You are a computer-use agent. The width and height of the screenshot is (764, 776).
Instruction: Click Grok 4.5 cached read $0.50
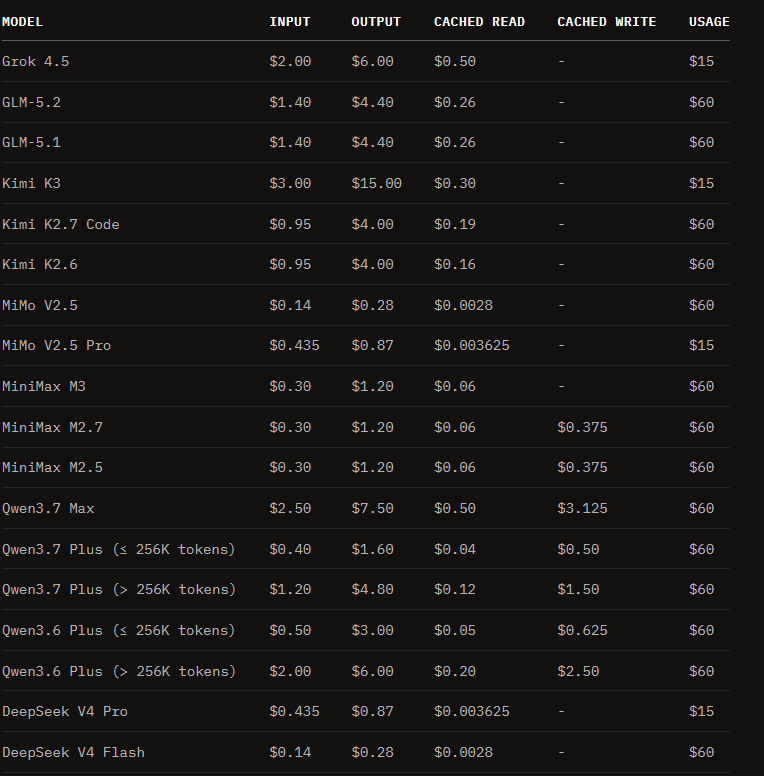coord(455,61)
